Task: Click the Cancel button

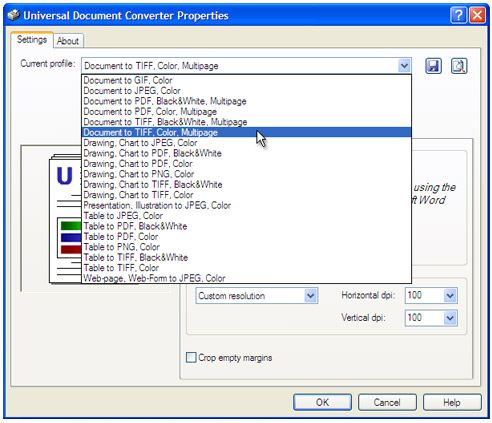Action: 387,402
